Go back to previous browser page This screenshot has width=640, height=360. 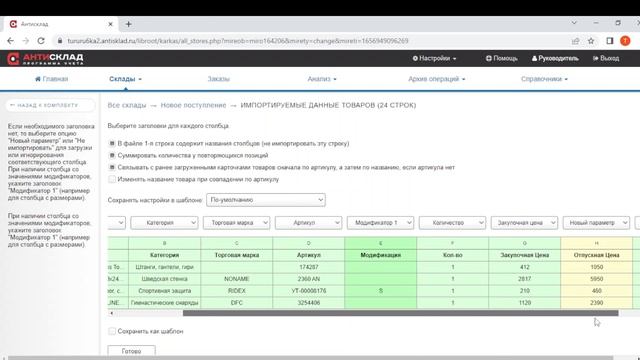point(11,41)
